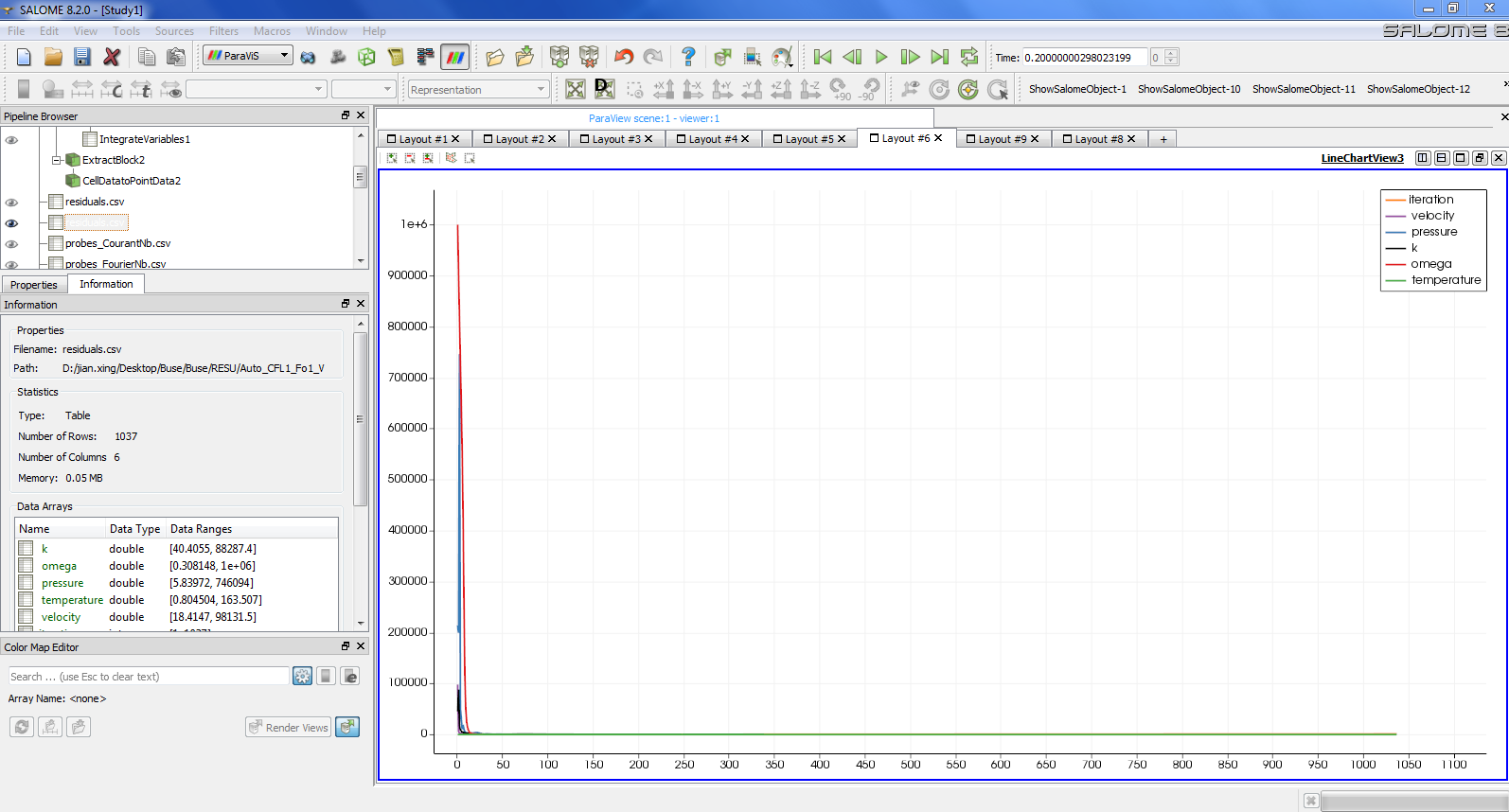
Task: Click the Play animation button
Action: (x=881, y=57)
